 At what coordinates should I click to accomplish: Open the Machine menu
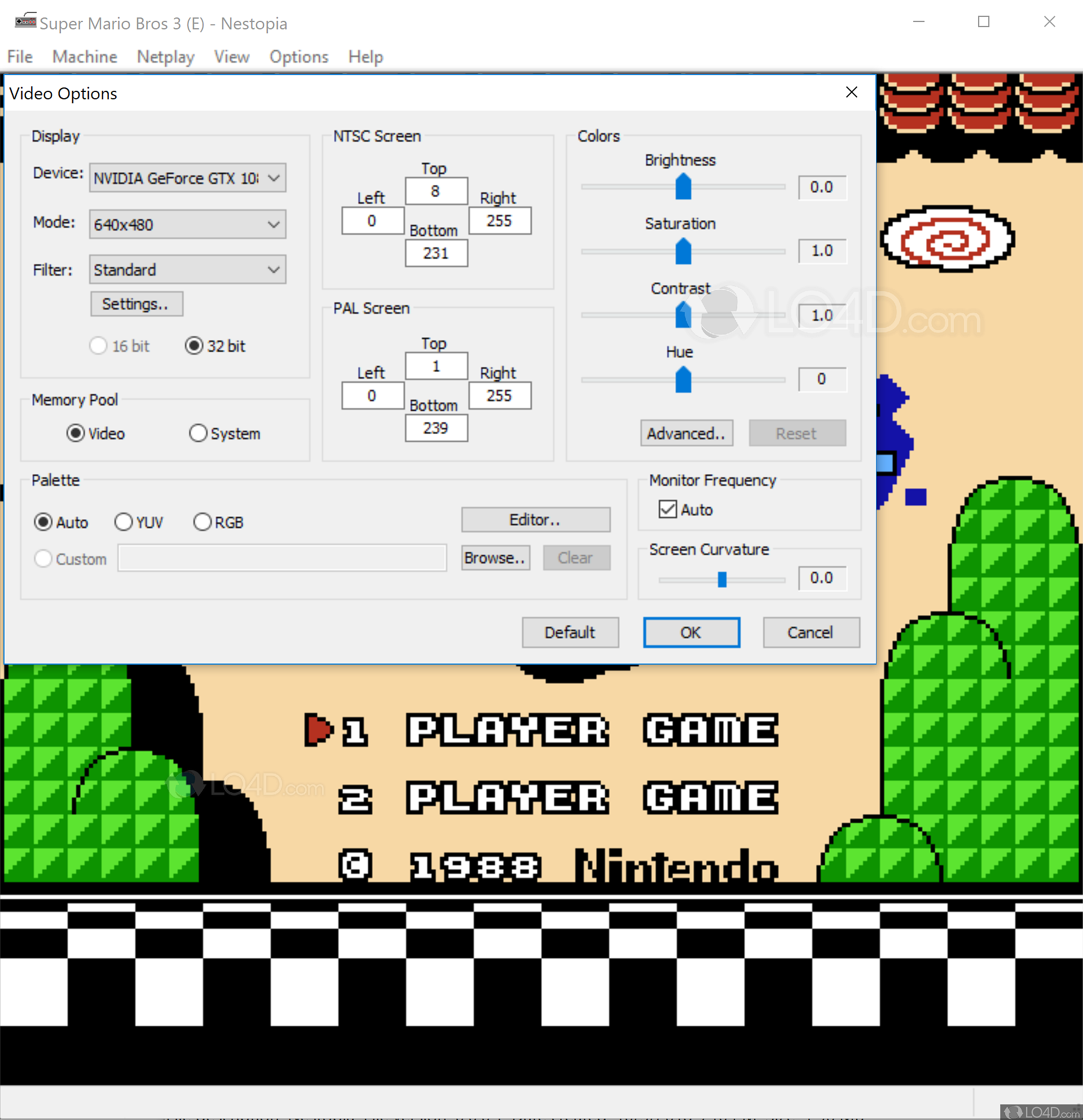85,56
